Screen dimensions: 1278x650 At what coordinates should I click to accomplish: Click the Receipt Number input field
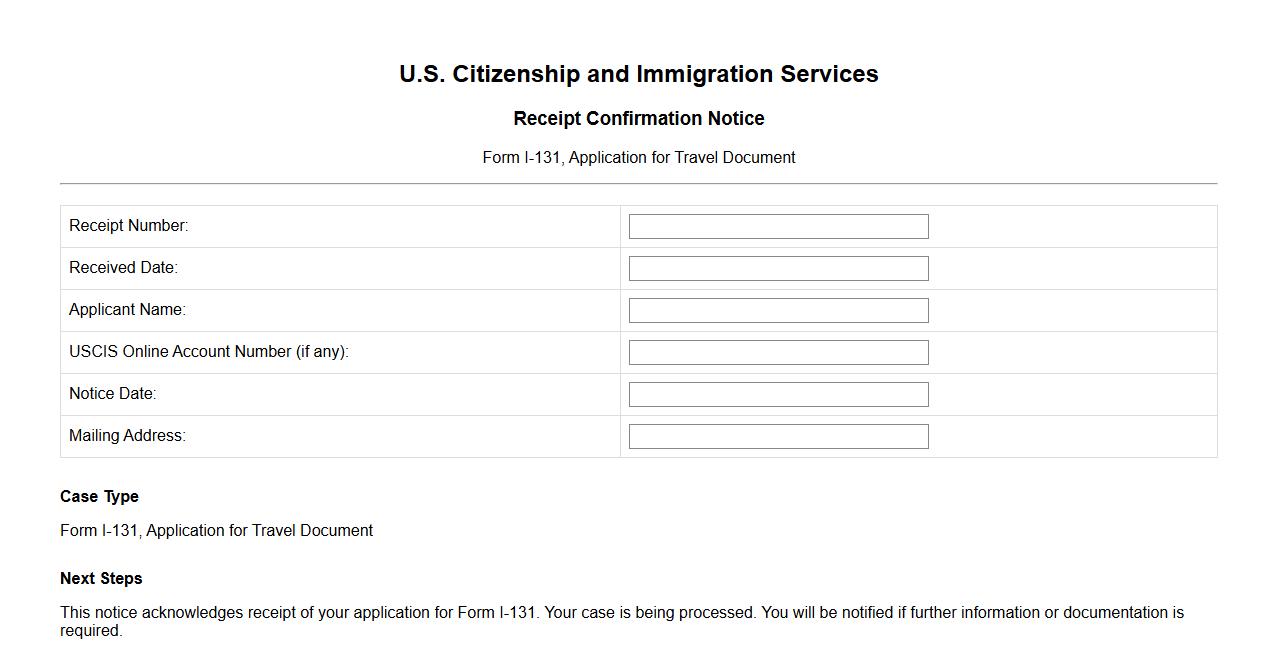tap(778, 227)
